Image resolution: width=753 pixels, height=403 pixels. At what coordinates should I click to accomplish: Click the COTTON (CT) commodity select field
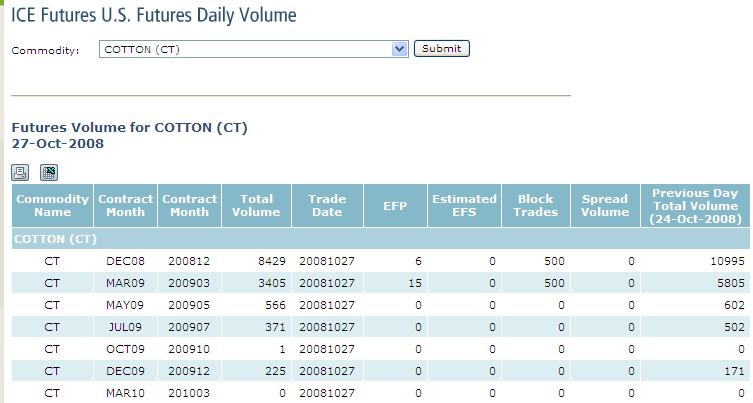coord(254,49)
